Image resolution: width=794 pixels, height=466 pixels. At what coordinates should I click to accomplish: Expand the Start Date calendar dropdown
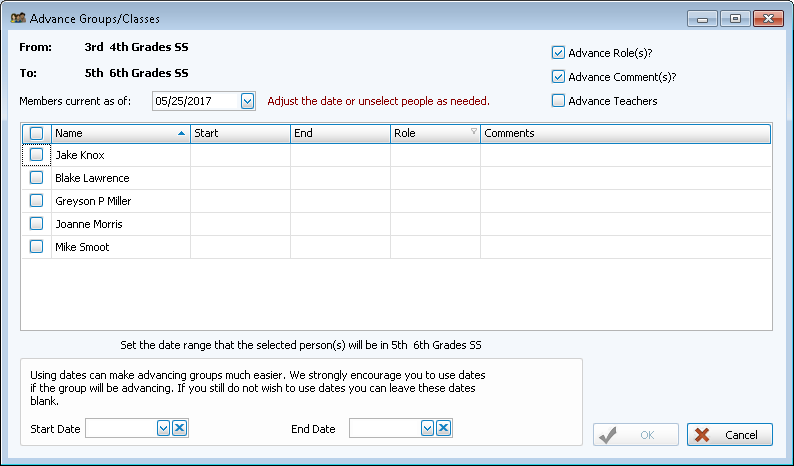(164, 428)
